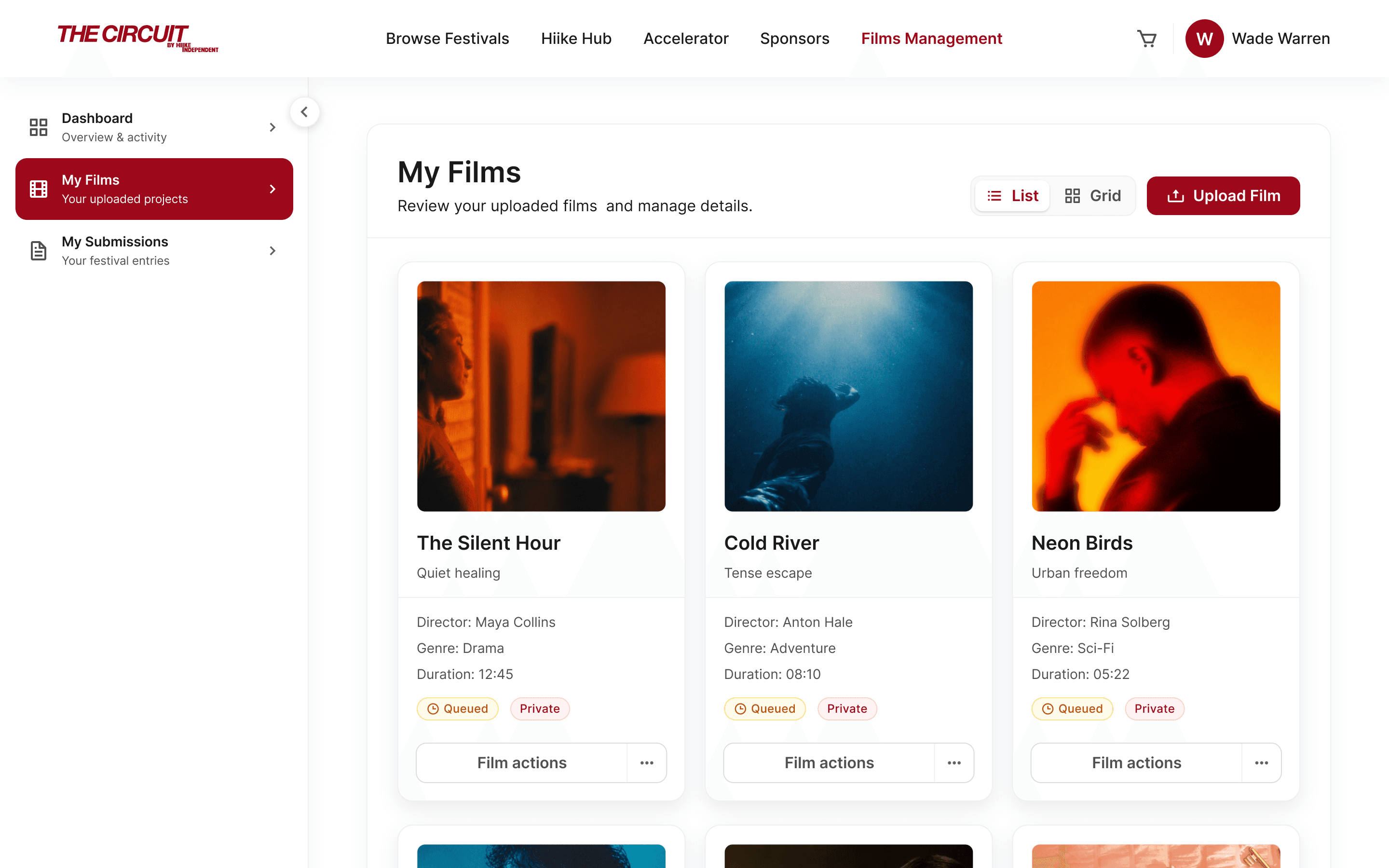The image size is (1389, 868).
Task: Click Film actions for Cold River
Action: tap(829, 762)
